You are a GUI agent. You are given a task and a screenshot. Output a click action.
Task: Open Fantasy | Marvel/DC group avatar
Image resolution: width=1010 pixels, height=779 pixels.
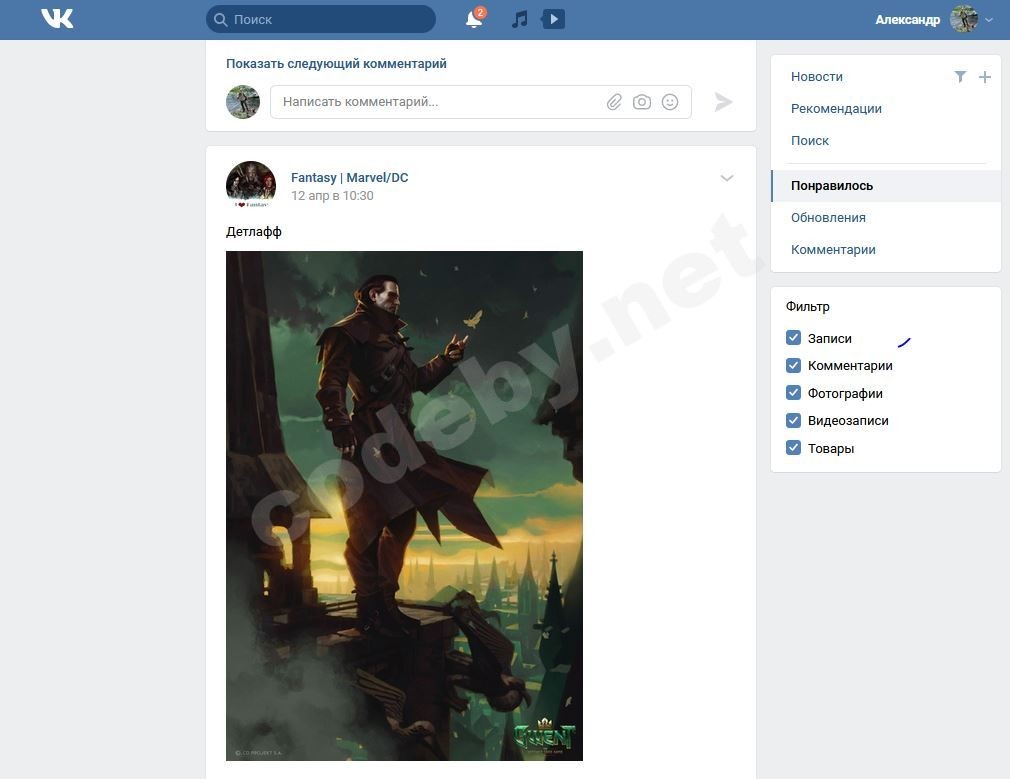tap(251, 185)
